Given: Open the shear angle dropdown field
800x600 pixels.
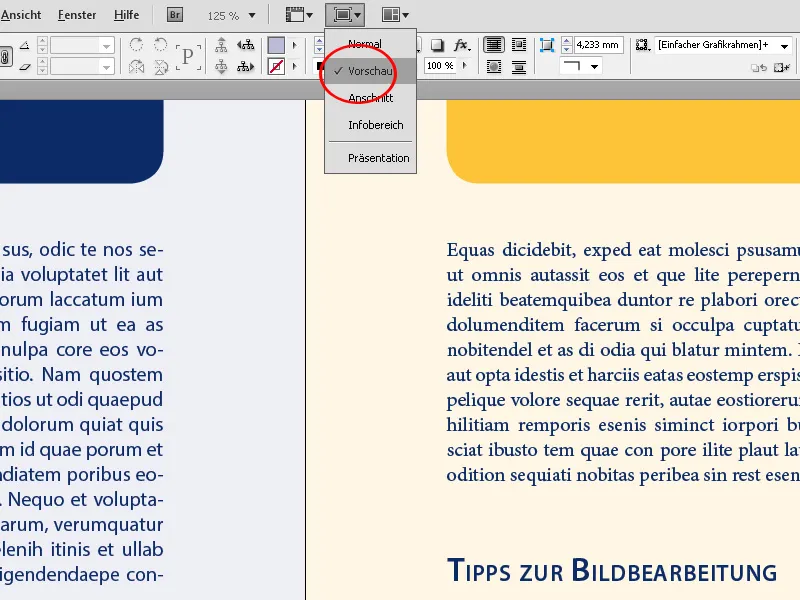Looking at the screenshot, I should [82, 66].
